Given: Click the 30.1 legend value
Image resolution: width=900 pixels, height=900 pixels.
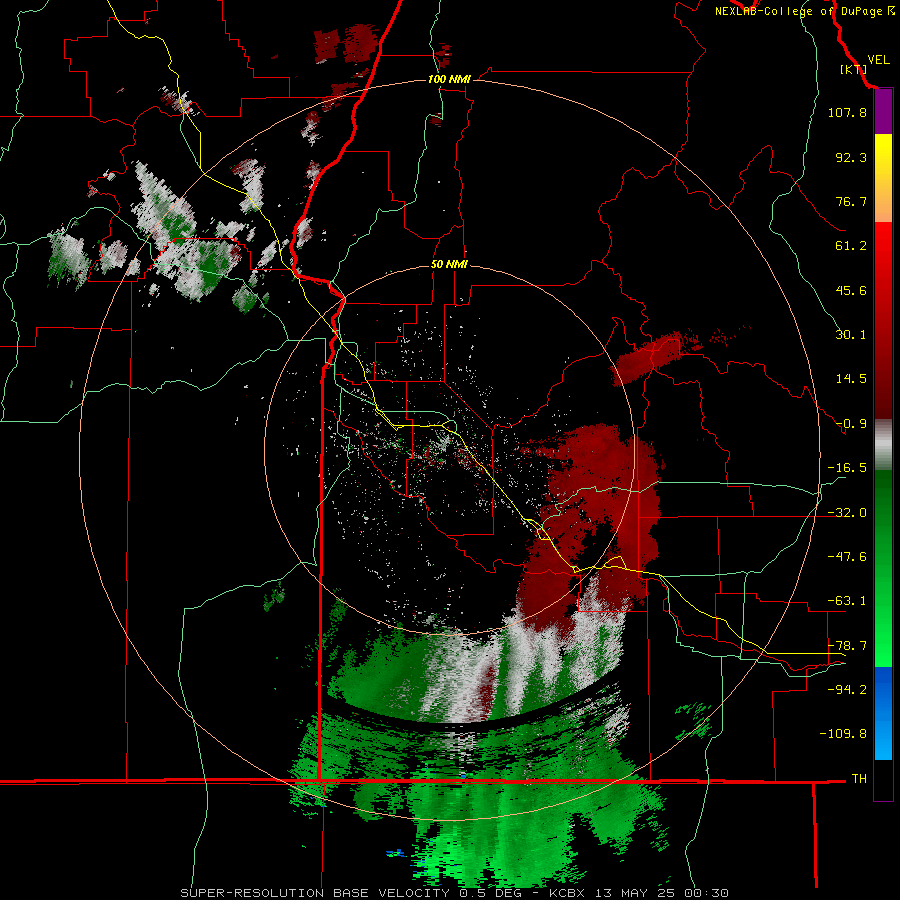Looking at the screenshot, I should (851, 335).
